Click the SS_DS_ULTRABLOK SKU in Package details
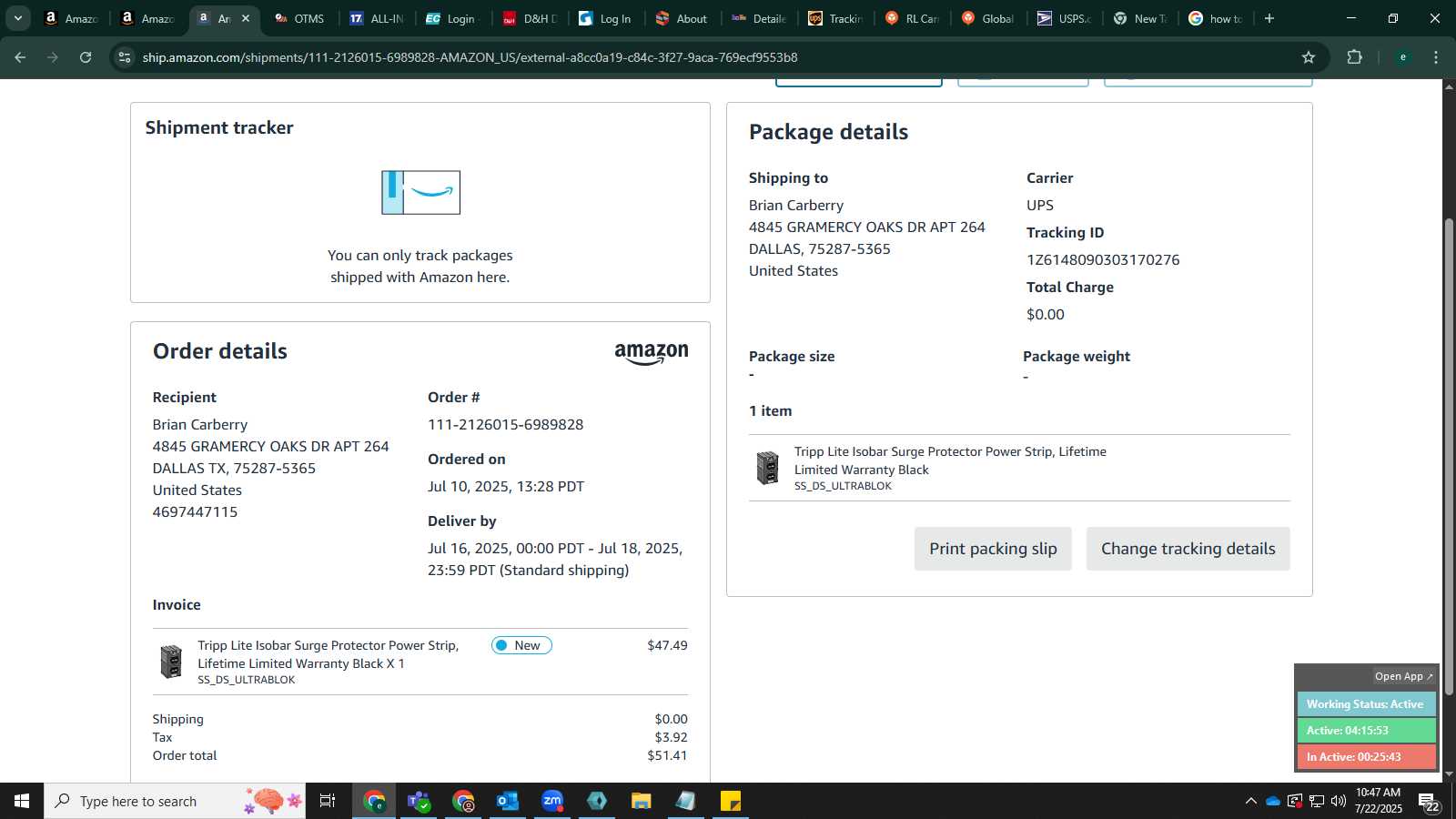Screen dimensions: 1456x819 click(x=843, y=486)
